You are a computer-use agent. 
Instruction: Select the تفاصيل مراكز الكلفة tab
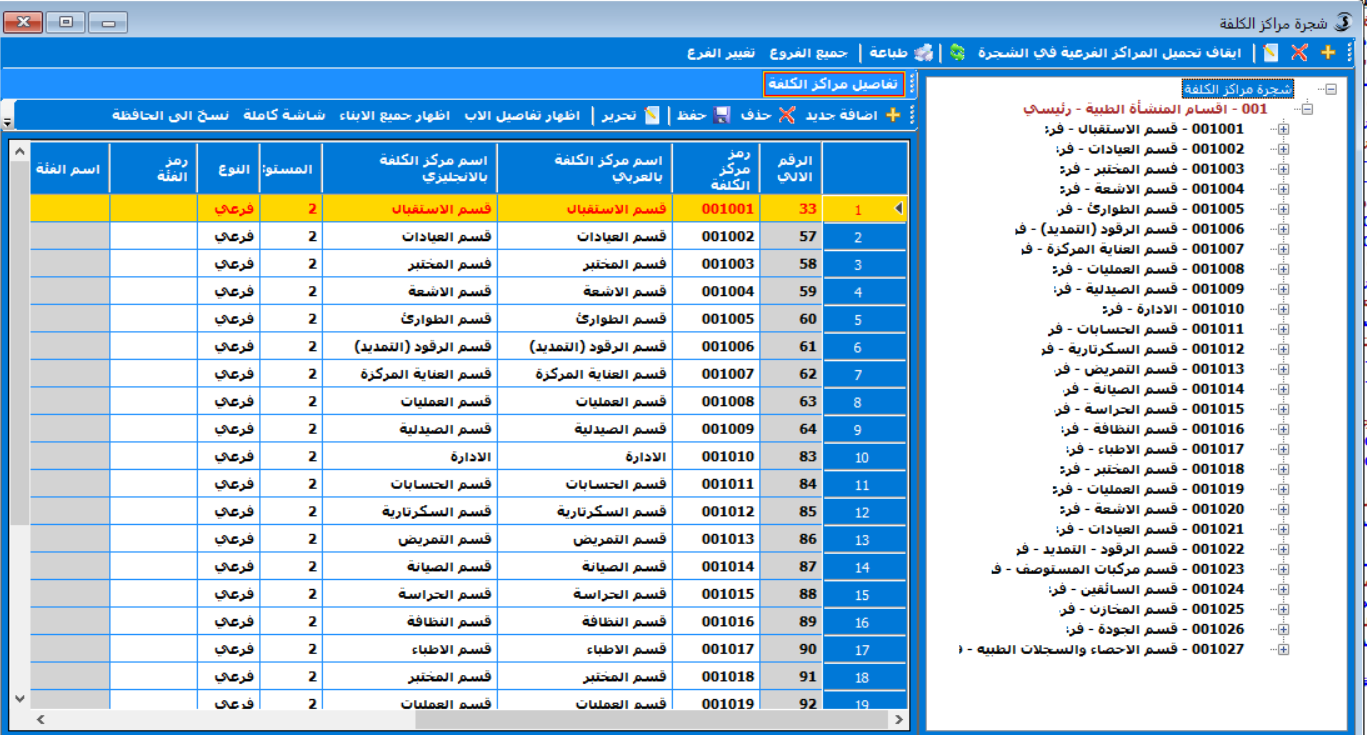coord(835,84)
